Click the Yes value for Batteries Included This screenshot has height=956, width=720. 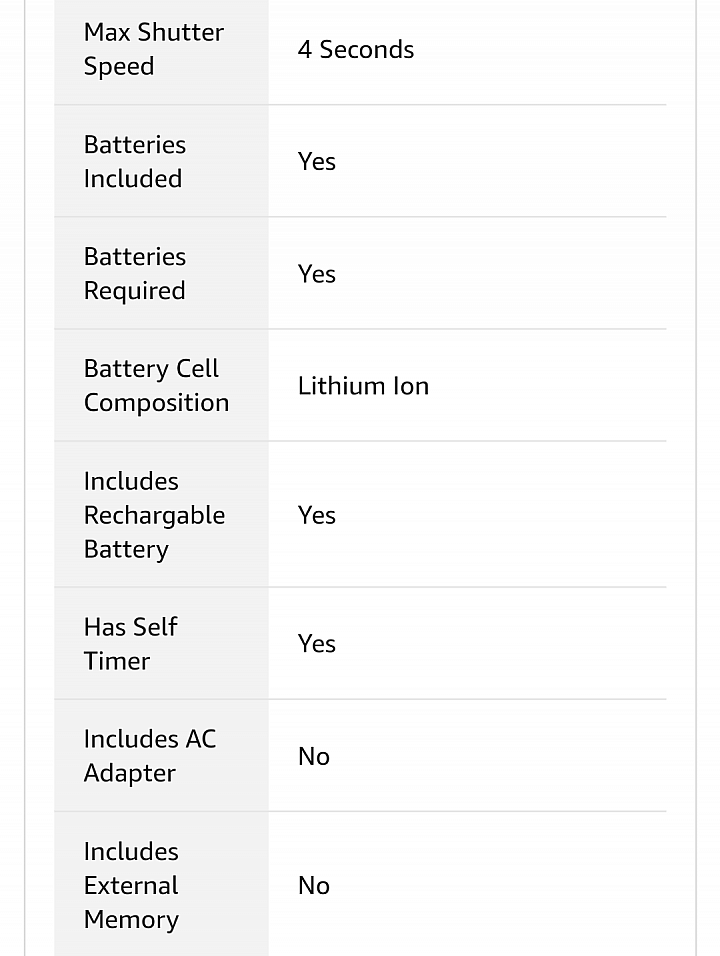pyautogui.click(x=316, y=162)
